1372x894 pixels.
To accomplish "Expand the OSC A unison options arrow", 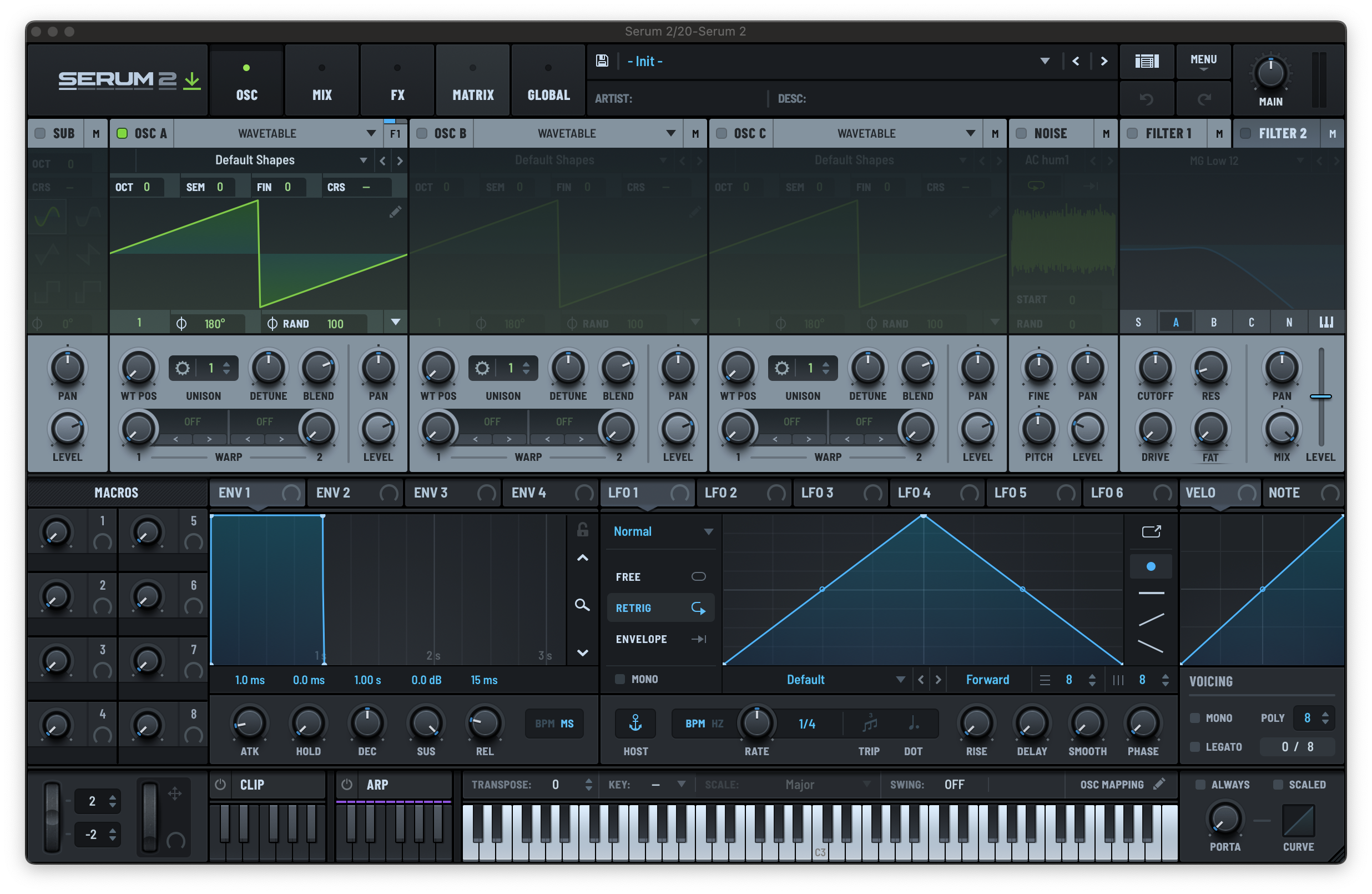I will [x=396, y=322].
